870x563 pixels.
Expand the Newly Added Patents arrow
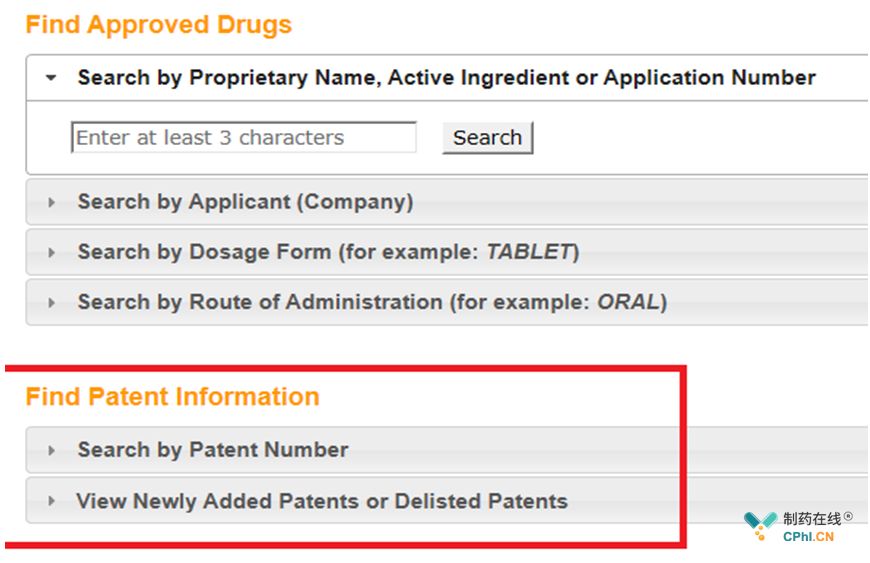pyautogui.click(x=52, y=501)
